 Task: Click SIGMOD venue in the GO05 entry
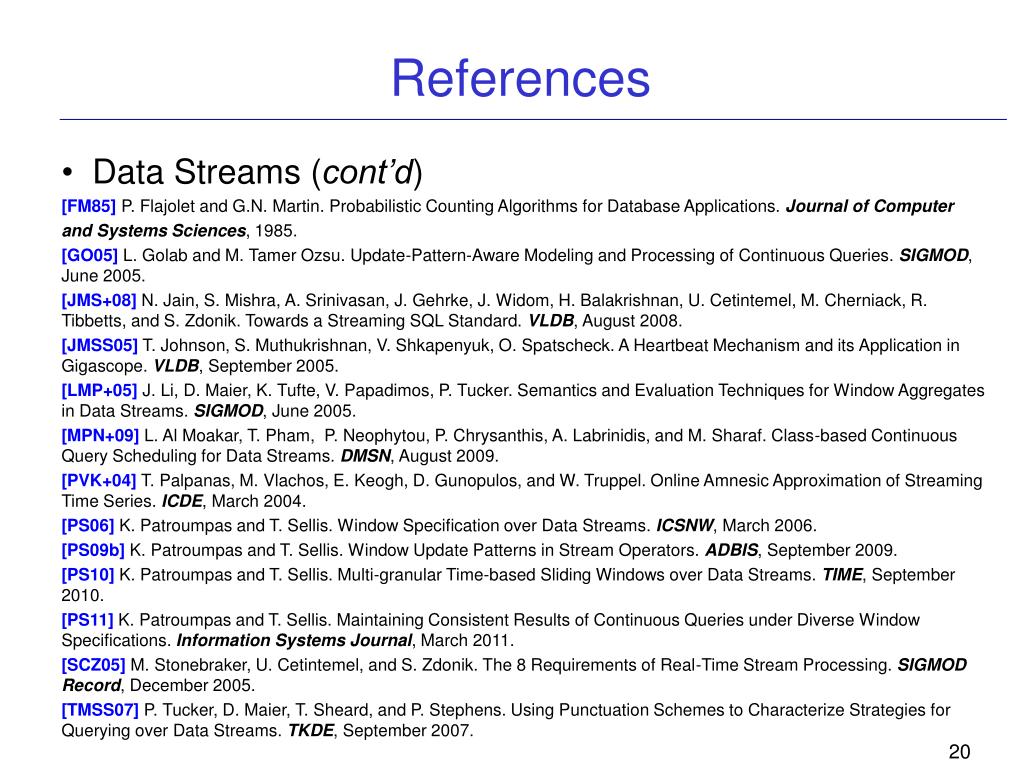(x=934, y=255)
